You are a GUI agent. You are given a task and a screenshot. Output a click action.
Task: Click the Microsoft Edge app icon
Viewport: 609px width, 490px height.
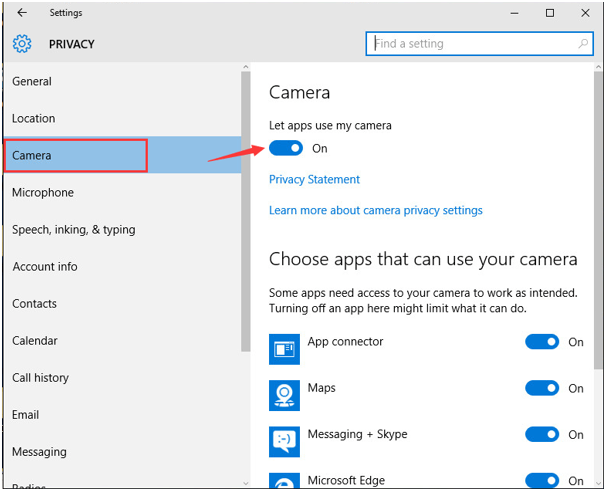click(x=284, y=481)
